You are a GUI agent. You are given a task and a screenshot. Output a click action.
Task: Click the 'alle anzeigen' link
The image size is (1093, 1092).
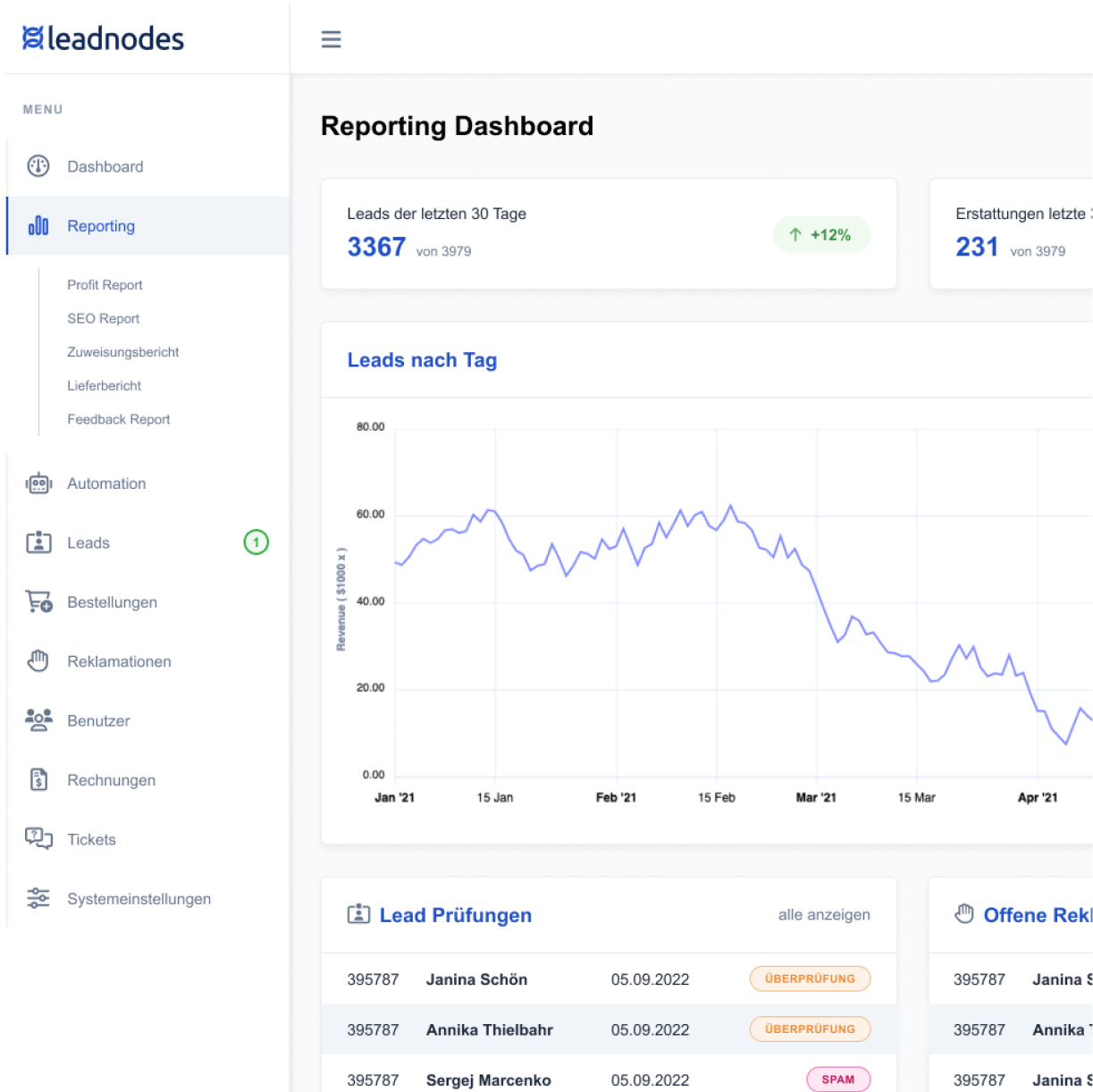point(824,914)
